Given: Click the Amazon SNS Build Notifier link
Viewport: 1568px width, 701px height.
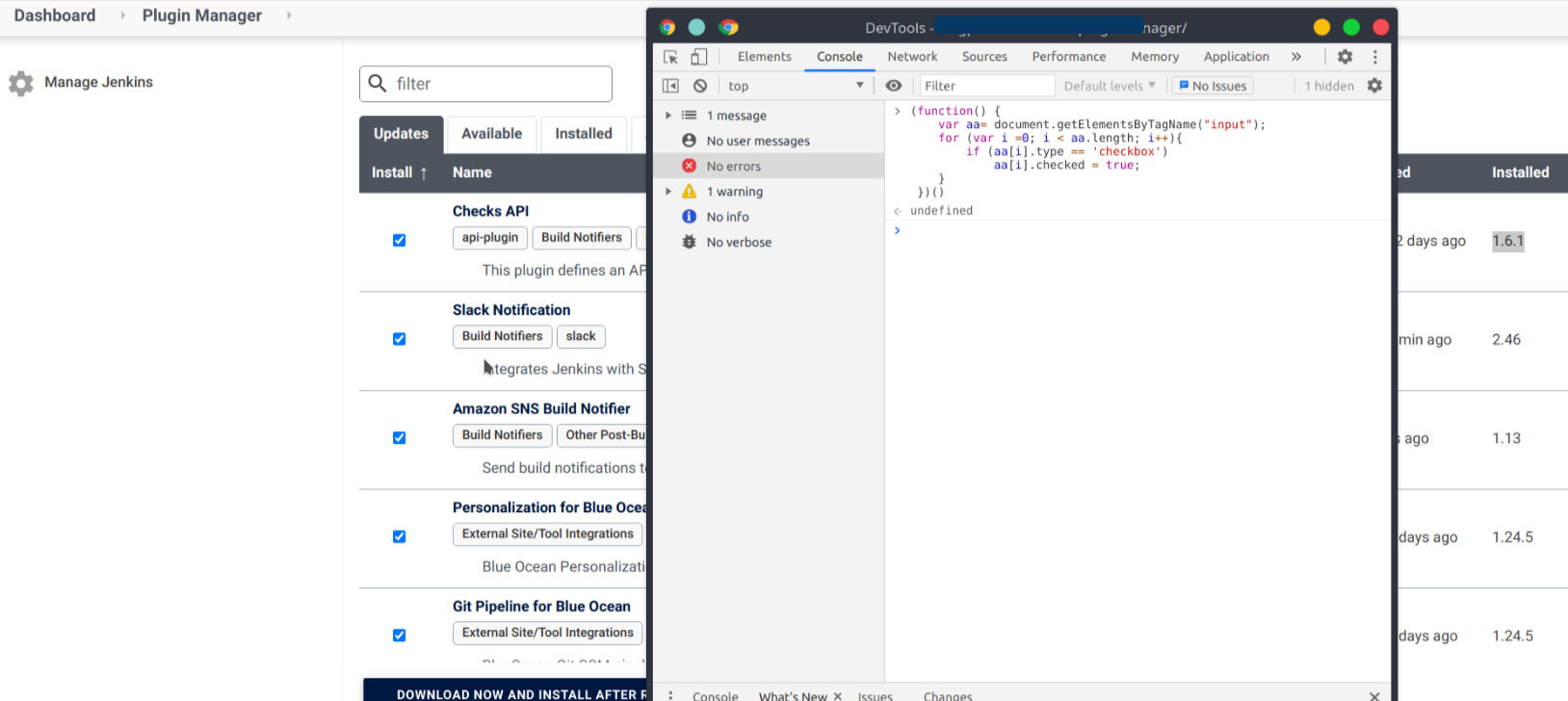Looking at the screenshot, I should pos(541,408).
